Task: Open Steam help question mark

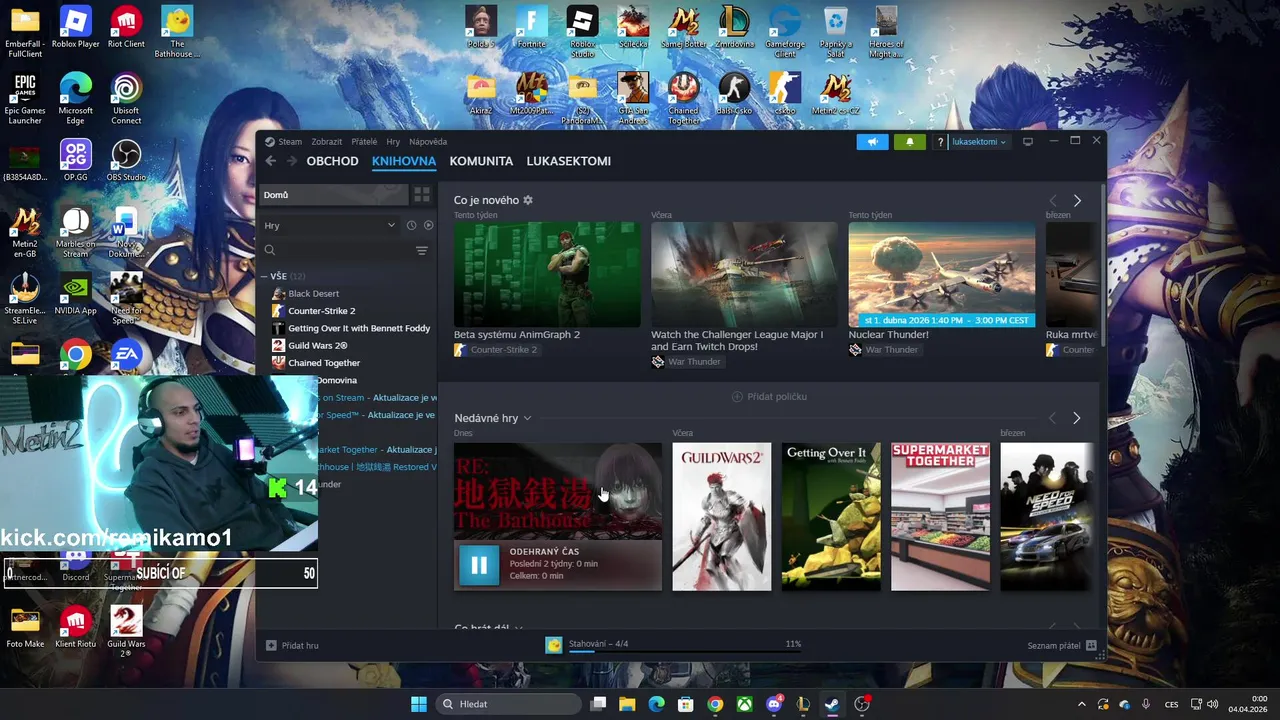Action: tap(940, 142)
